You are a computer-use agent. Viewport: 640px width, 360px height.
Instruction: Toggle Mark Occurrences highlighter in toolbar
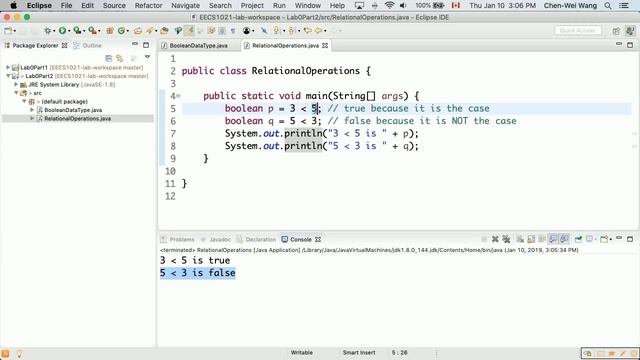(x=189, y=31)
